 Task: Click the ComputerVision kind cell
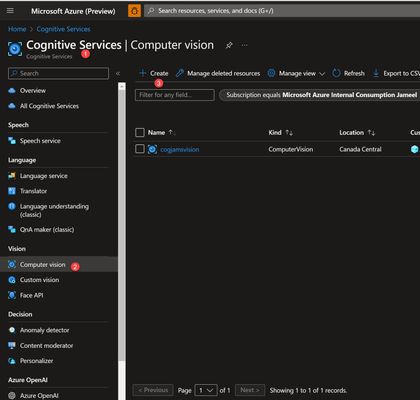click(291, 149)
